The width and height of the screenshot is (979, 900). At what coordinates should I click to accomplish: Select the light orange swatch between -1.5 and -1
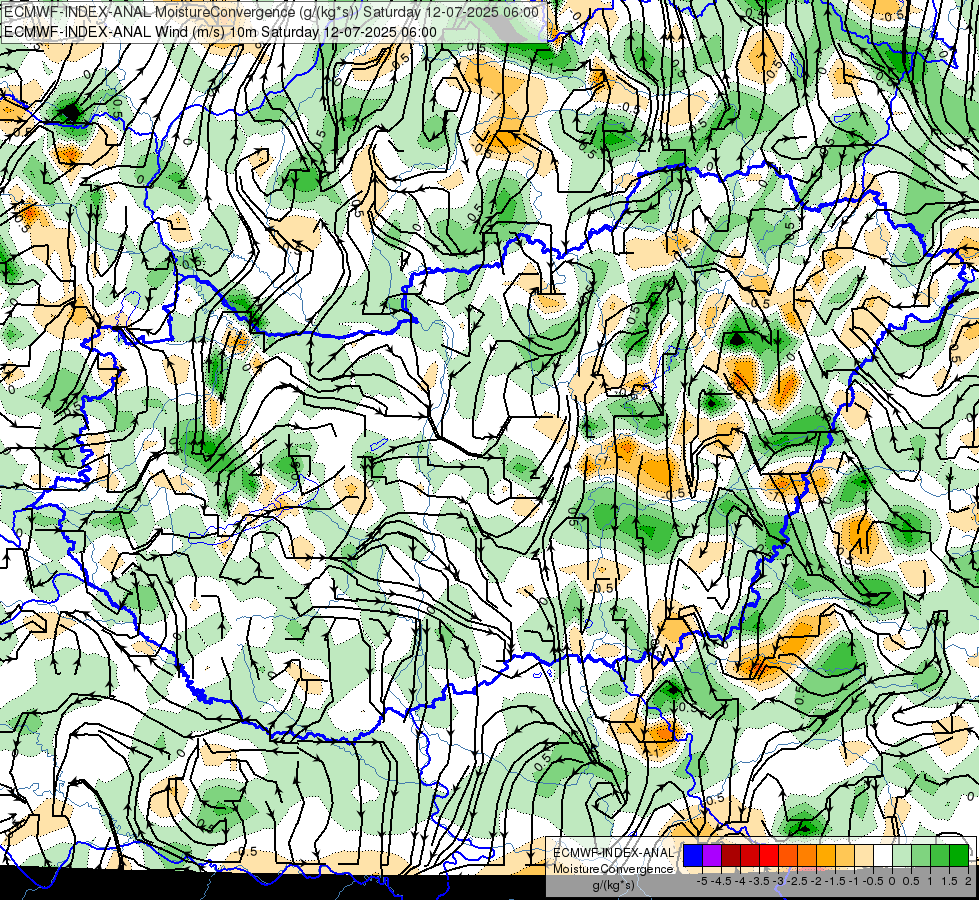point(845,855)
